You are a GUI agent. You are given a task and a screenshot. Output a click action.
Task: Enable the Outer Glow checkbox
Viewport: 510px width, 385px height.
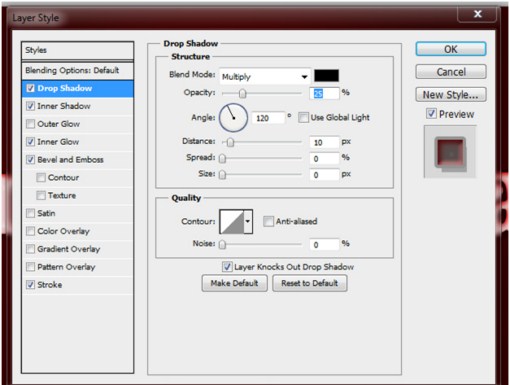click(30, 124)
